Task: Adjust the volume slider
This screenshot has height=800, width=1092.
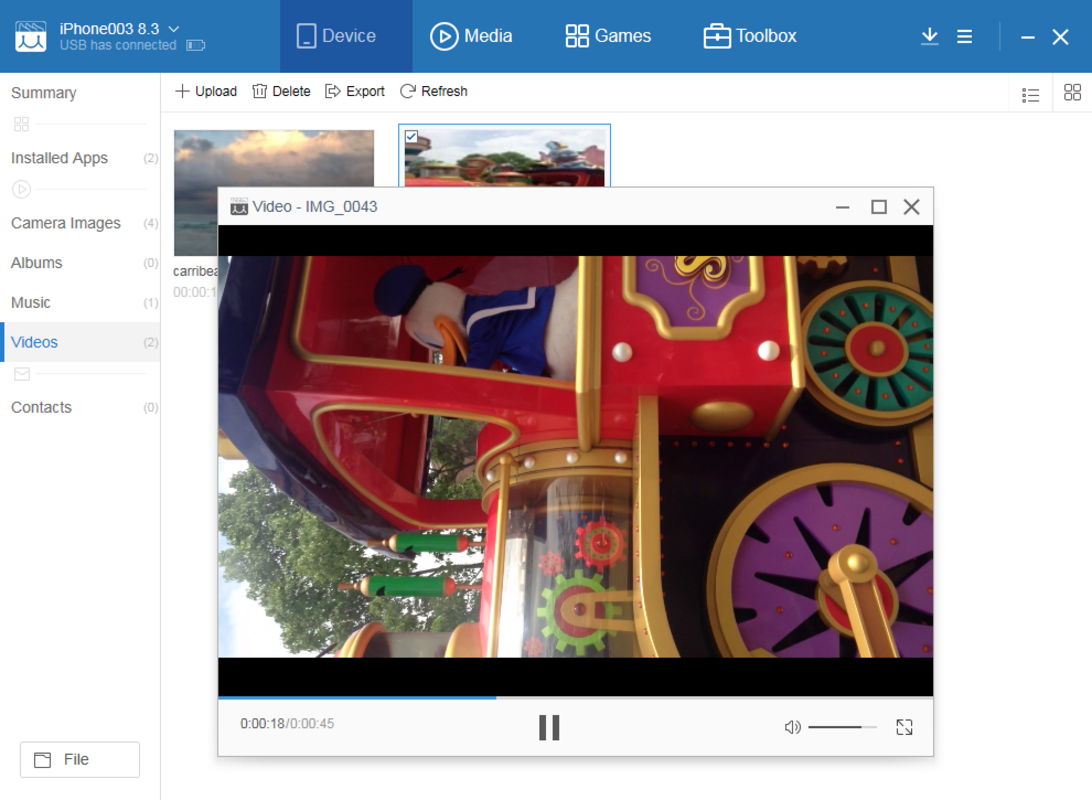Action: coord(842,727)
